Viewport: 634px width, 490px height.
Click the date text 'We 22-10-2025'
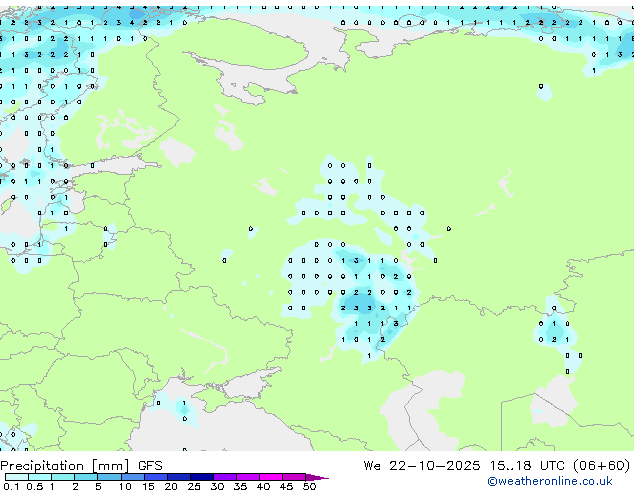[422, 466]
